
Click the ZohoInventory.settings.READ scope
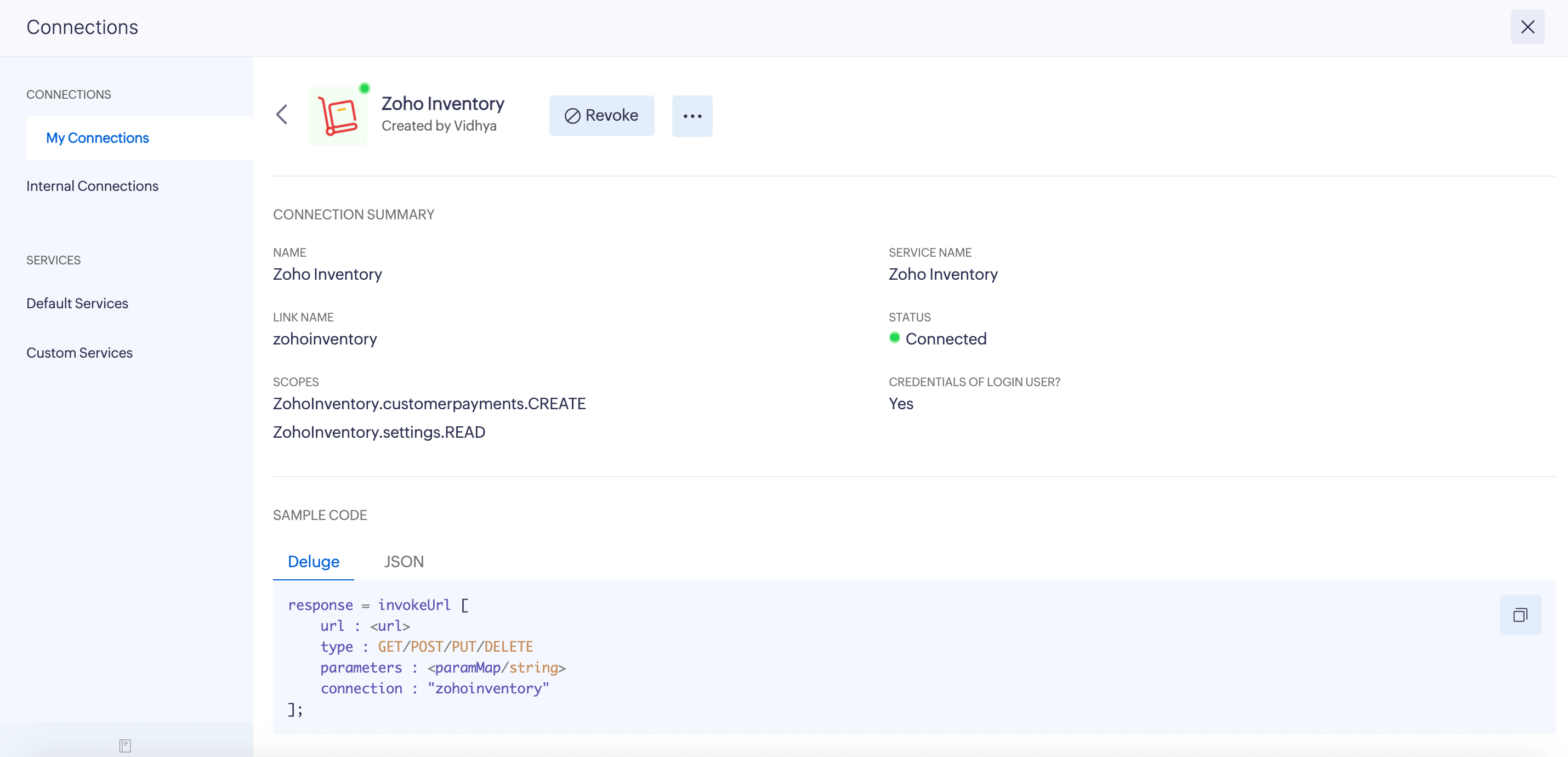pyautogui.click(x=379, y=432)
